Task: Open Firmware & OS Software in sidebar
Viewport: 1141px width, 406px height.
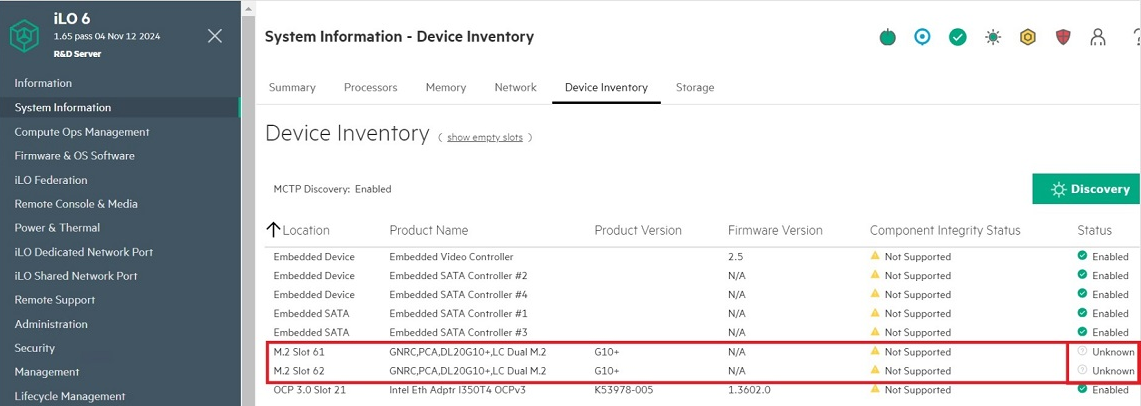Action: (74, 156)
